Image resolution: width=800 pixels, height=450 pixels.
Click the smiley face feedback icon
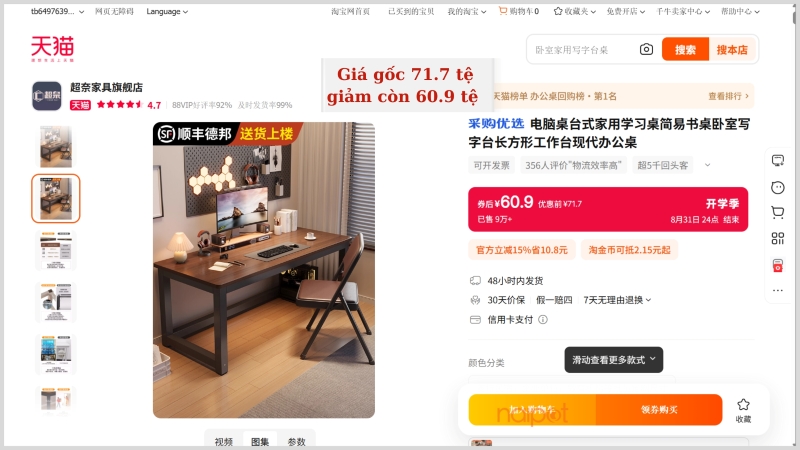pyautogui.click(x=778, y=188)
